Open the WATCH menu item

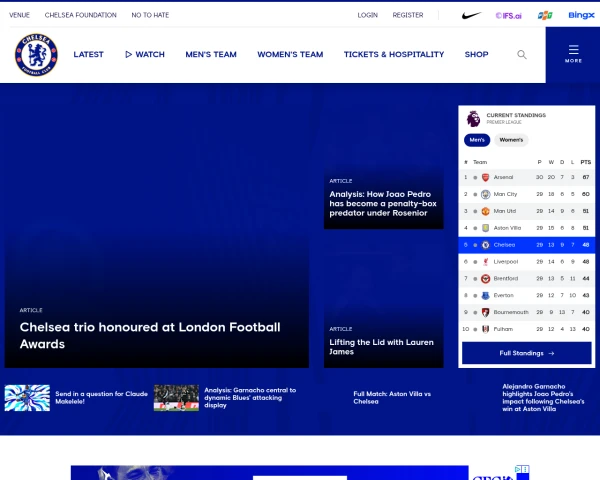click(145, 54)
